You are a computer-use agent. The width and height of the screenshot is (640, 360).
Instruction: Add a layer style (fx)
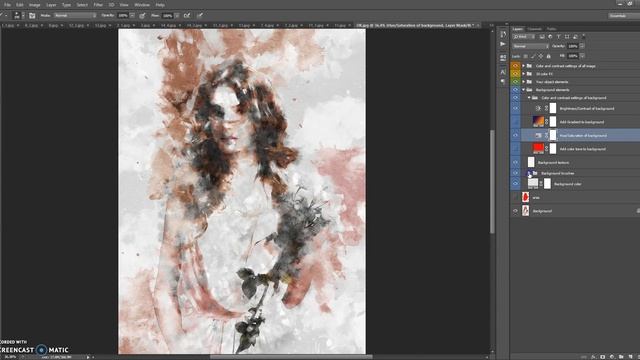click(x=593, y=357)
